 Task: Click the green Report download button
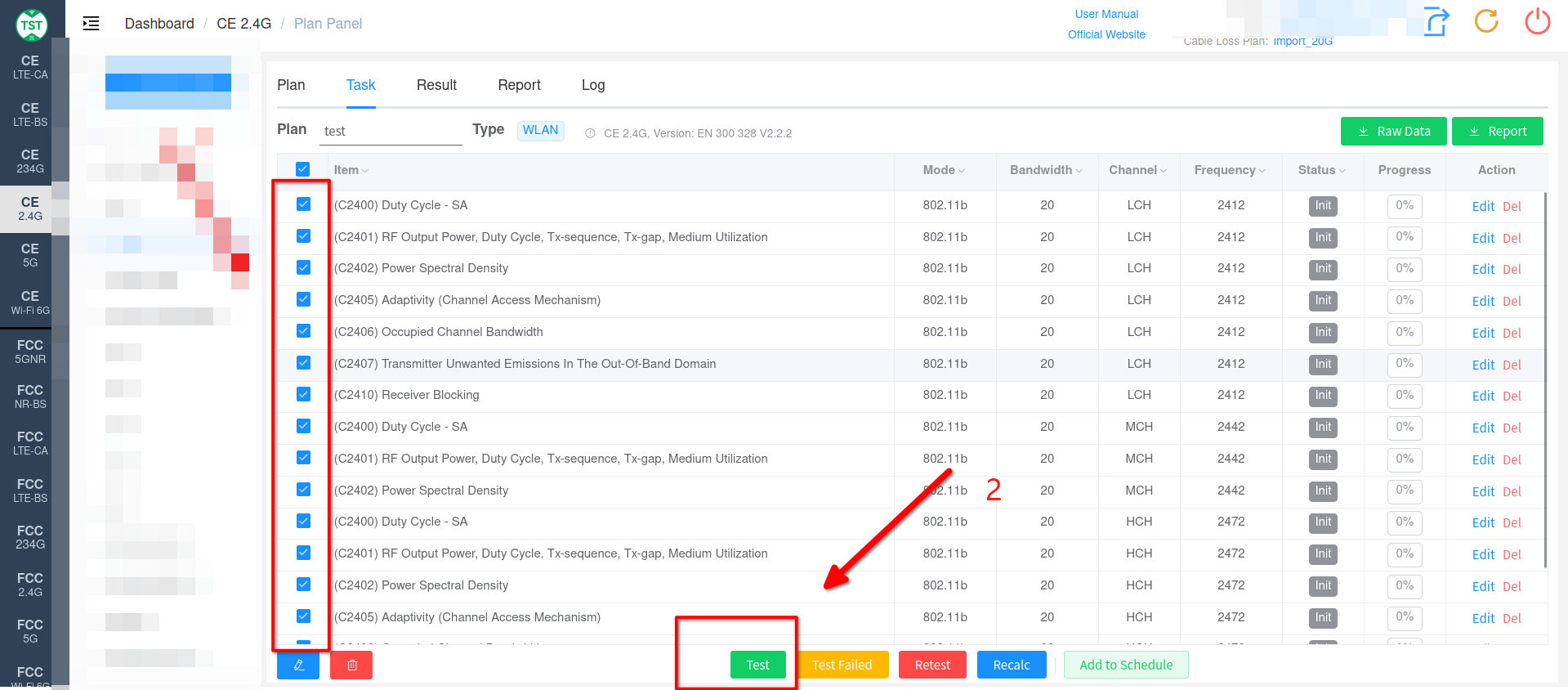(x=1498, y=131)
